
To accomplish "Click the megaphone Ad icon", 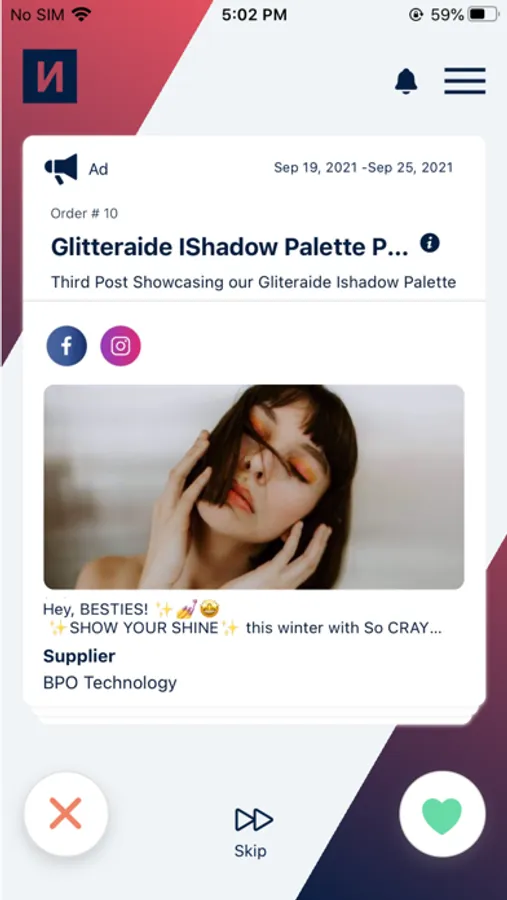I will pos(61,168).
